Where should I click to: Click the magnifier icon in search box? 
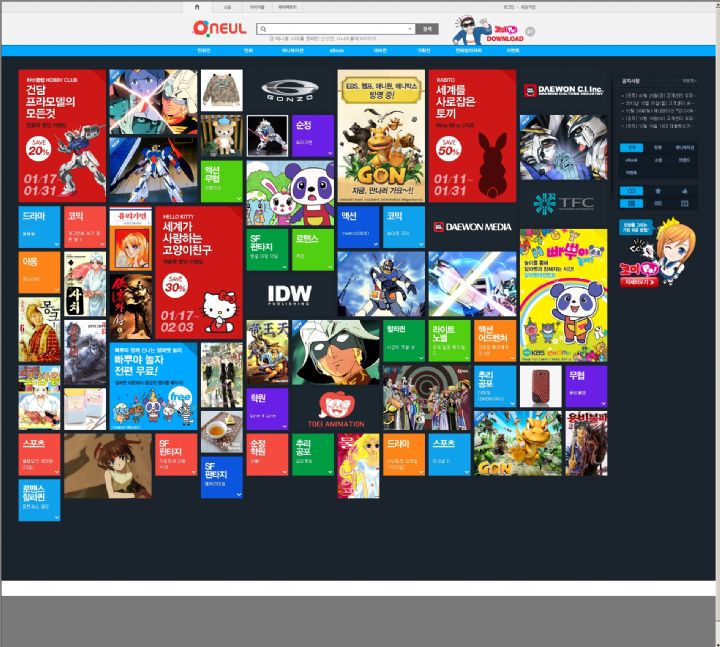(x=263, y=29)
